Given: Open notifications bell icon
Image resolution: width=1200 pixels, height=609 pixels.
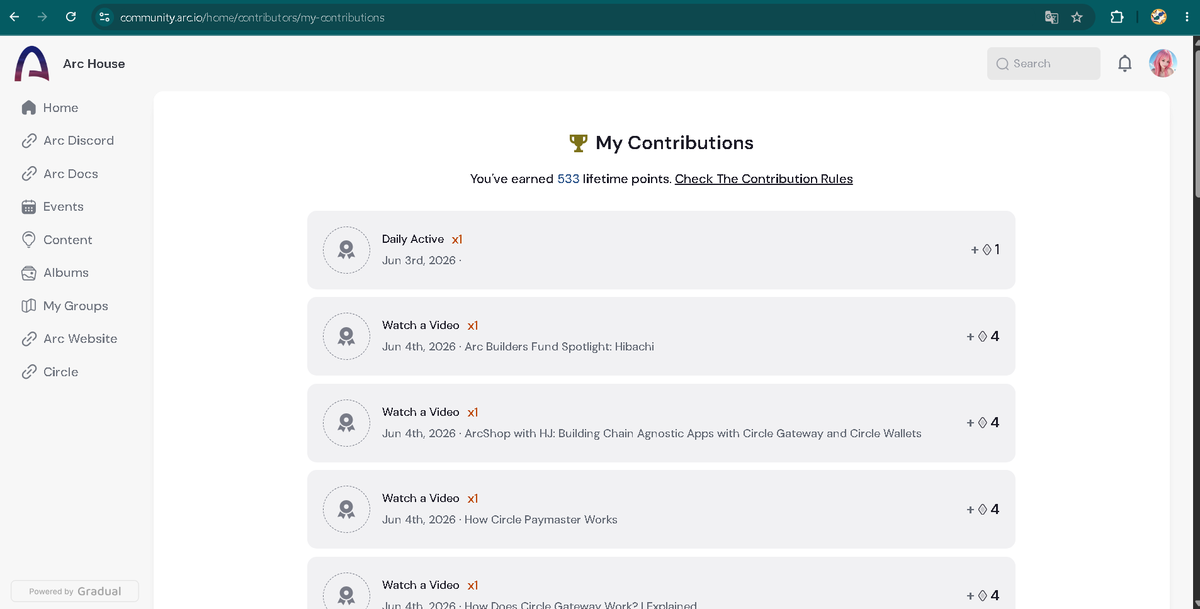Looking at the screenshot, I should pos(1125,64).
